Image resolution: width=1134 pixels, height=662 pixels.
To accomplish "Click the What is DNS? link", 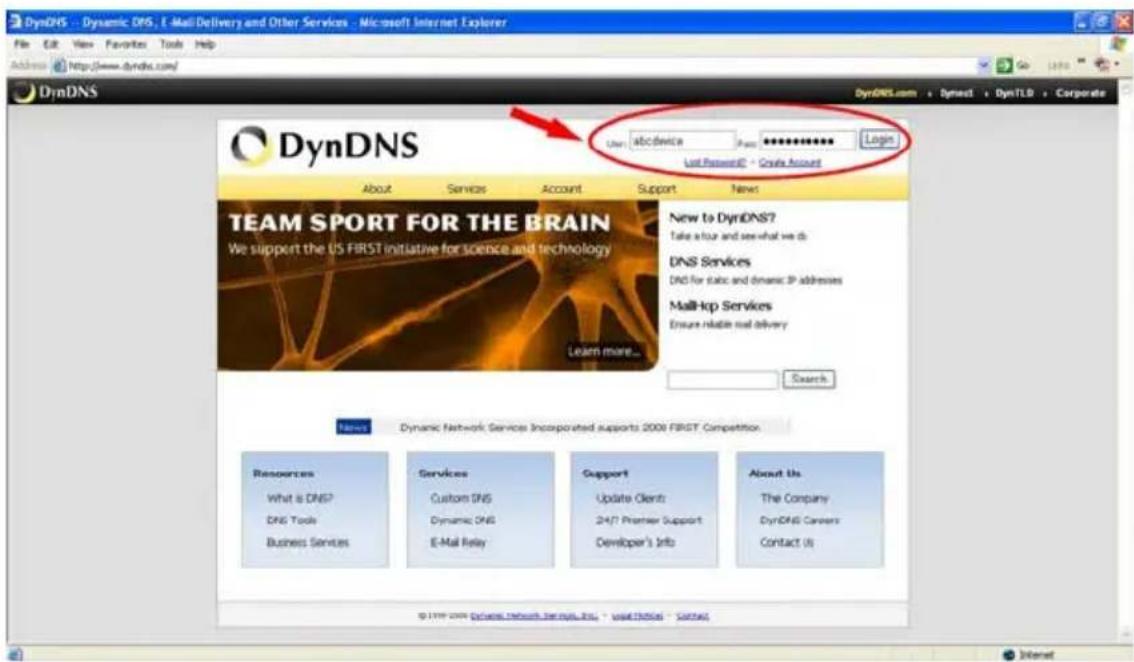I will click(300, 498).
